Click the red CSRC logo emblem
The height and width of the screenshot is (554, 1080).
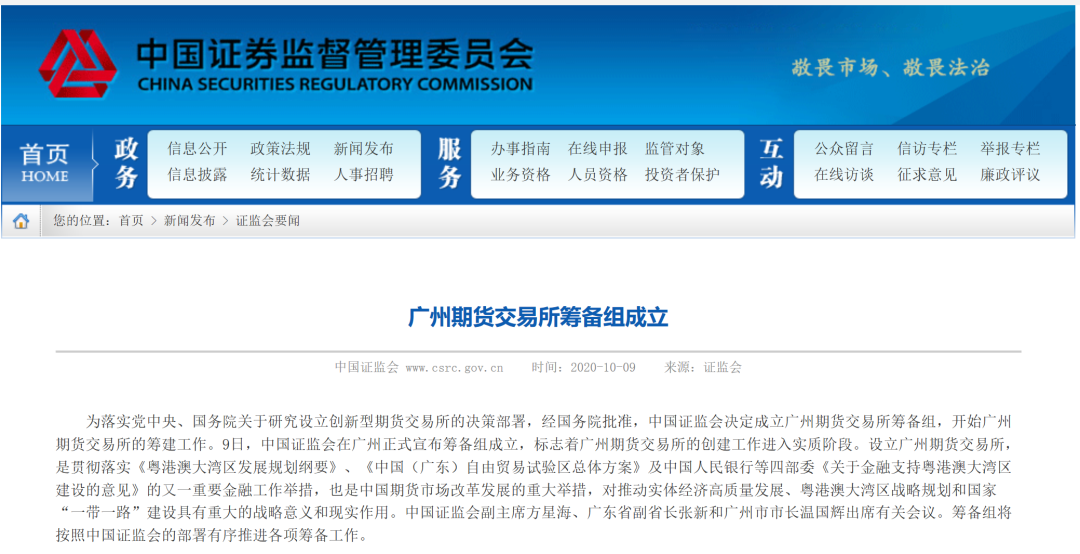(x=77, y=63)
